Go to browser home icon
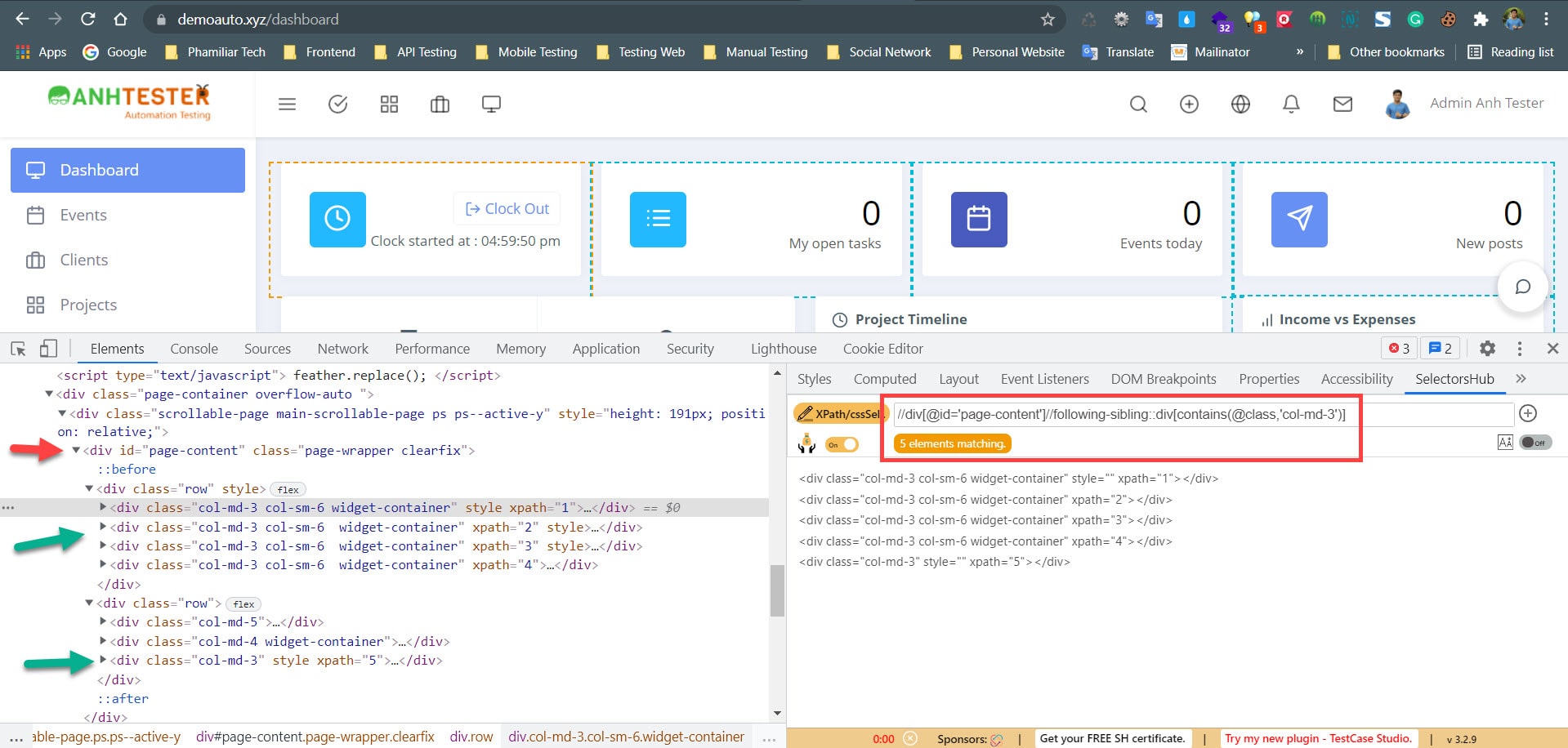The width and height of the screenshot is (1568, 748). point(120,19)
